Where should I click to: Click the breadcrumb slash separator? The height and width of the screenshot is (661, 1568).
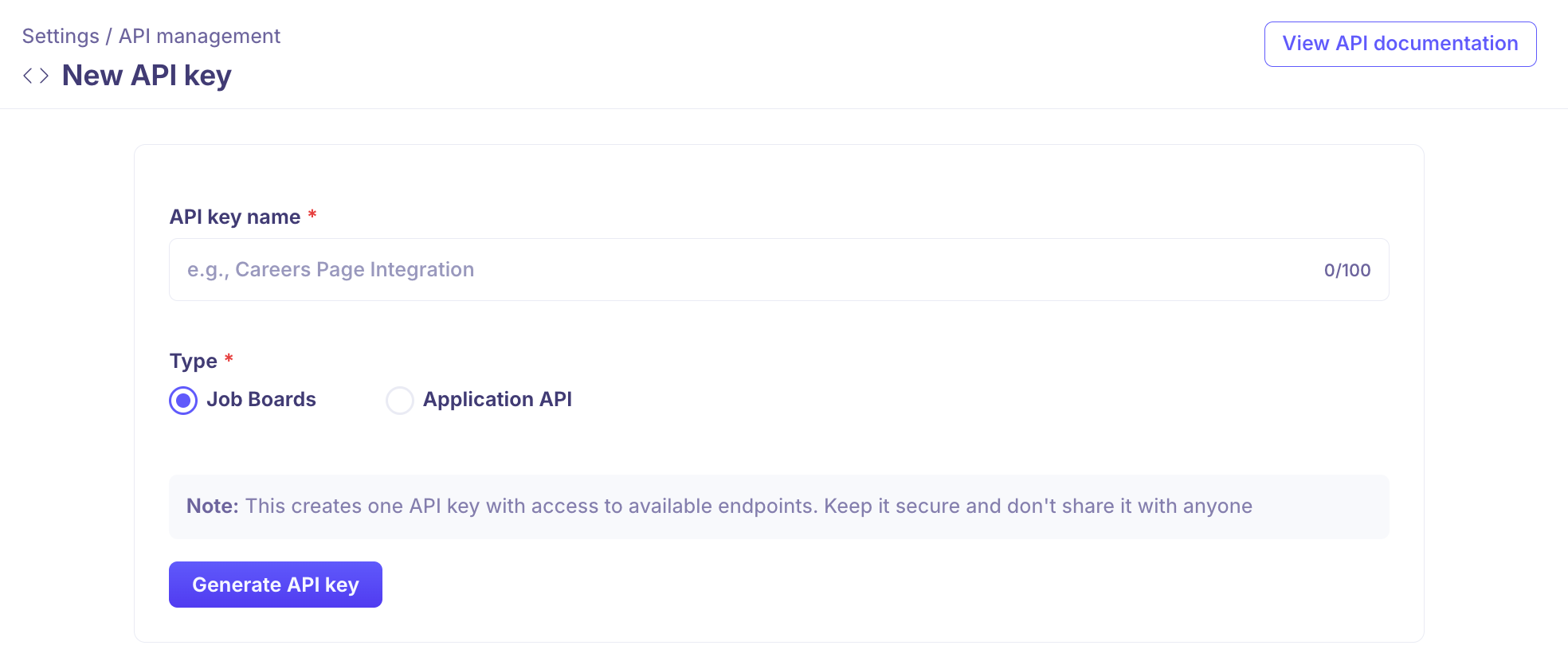109,37
